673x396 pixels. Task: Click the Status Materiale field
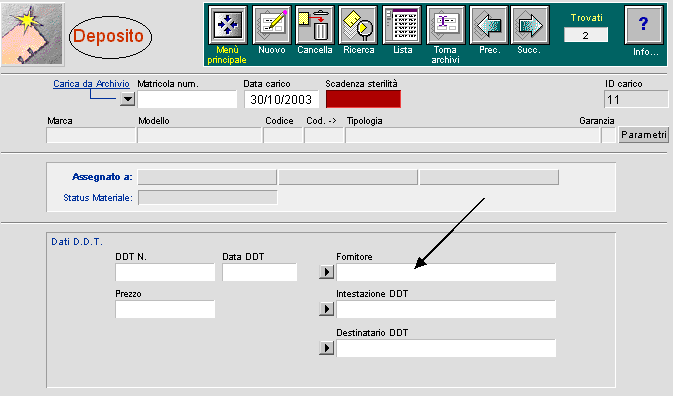pos(208,198)
